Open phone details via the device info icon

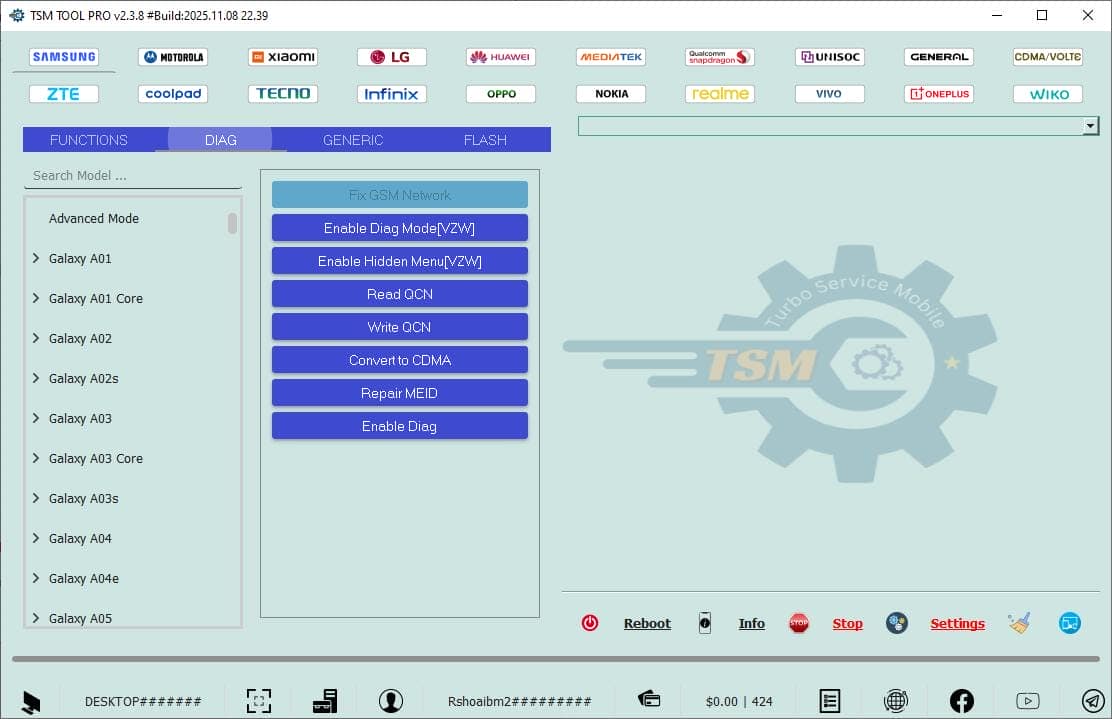click(705, 623)
